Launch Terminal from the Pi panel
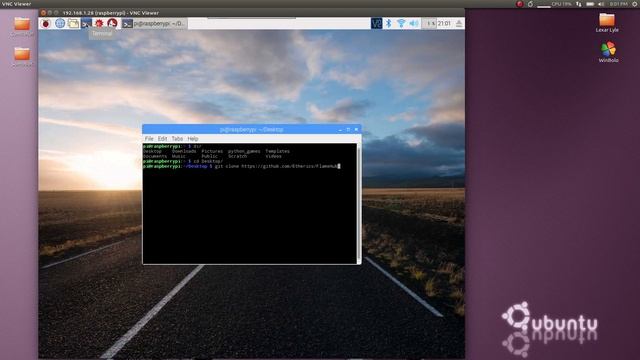This screenshot has height=360, width=640. click(87, 23)
